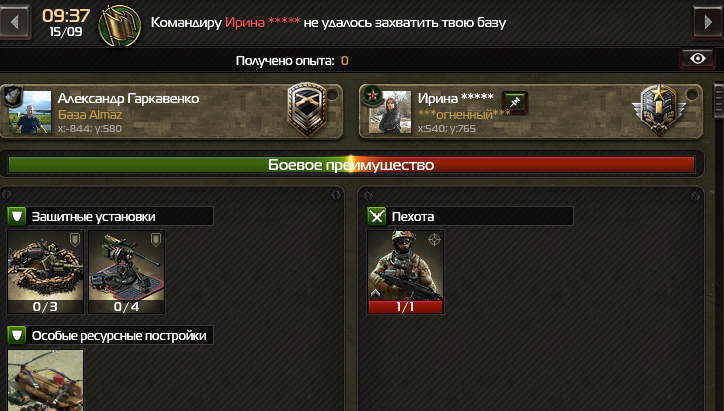The height and width of the screenshot is (411, 724).
Task: Click the База Almaz base link
Action: 90,115
